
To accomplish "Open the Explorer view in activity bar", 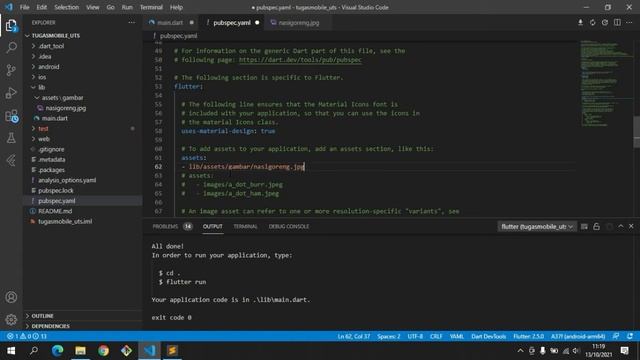I will tap(11, 26).
